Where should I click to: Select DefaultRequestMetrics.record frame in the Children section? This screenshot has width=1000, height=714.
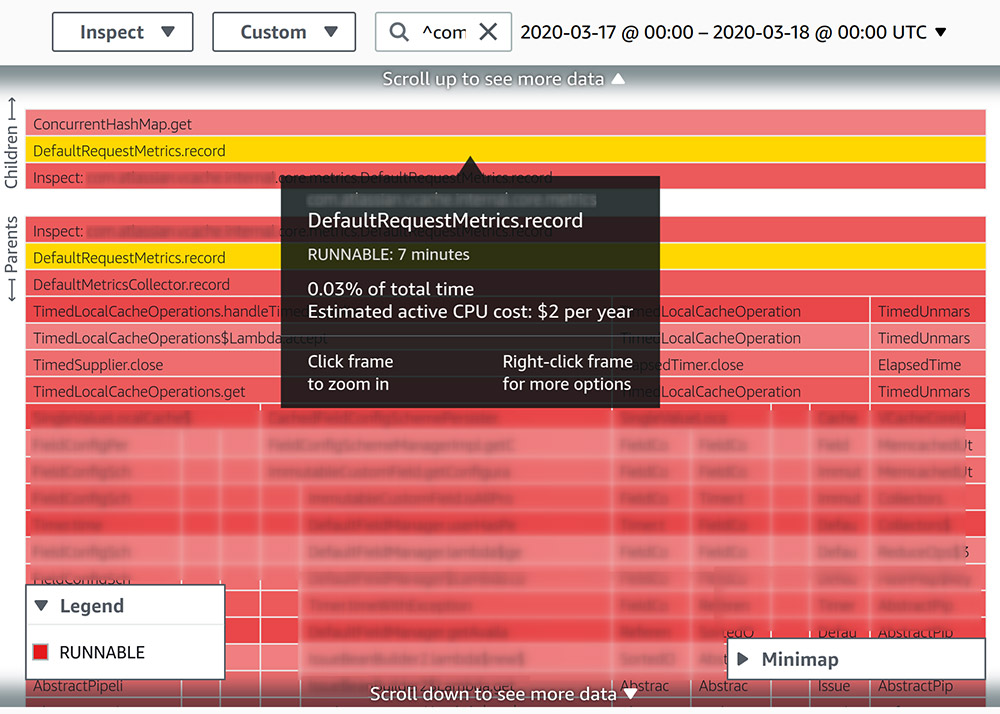pyautogui.click(x=505, y=150)
